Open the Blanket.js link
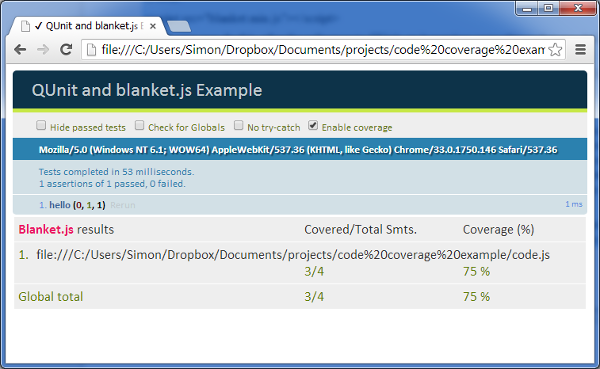The height and width of the screenshot is (369, 600). pos(46,229)
